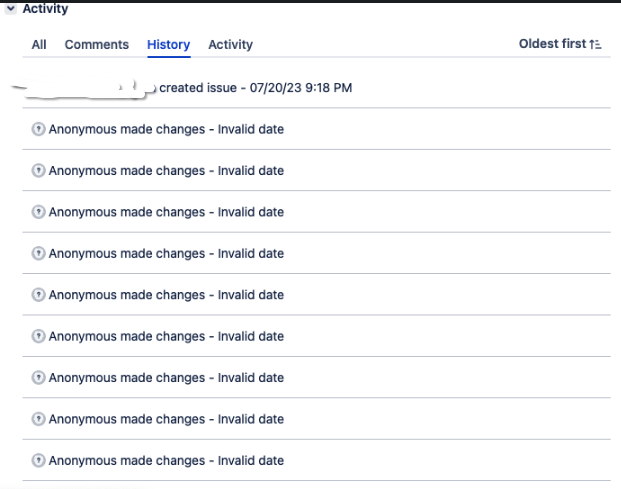Image resolution: width=621 pixels, height=489 pixels.
Task: Expand the fifth Anonymous made changes entry
Action: point(316,295)
